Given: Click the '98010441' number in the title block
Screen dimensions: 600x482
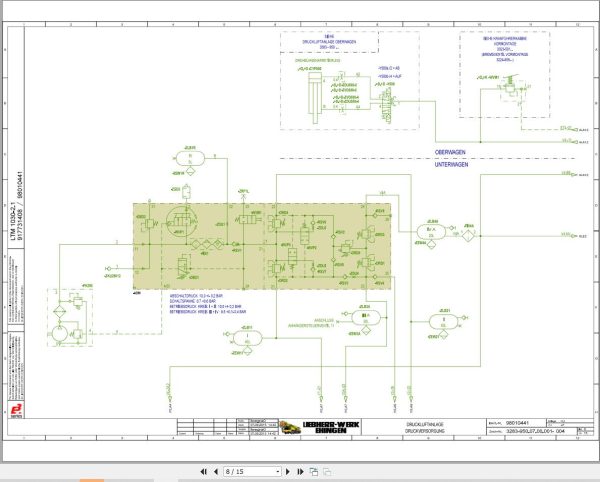Looking at the screenshot, I should coord(517,423).
